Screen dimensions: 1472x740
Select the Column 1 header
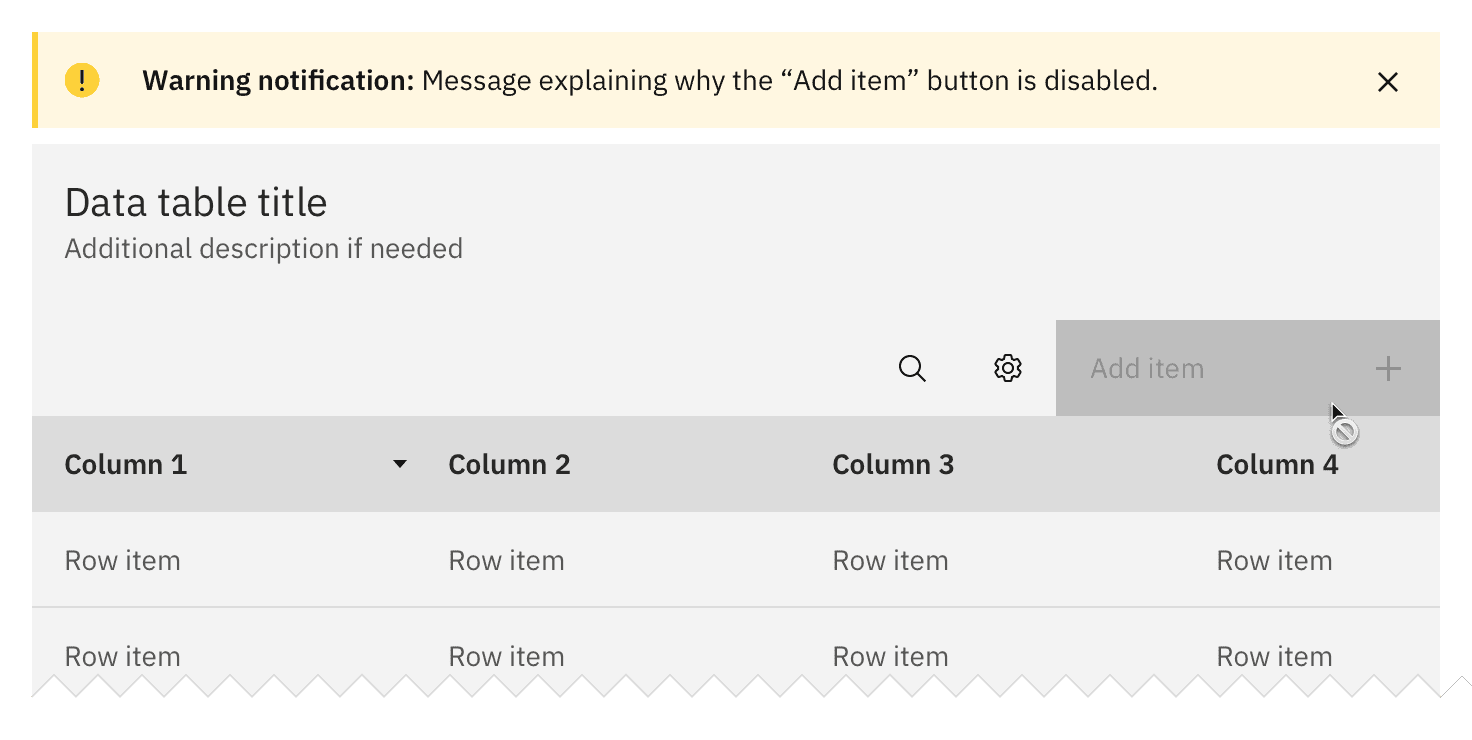(x=126, y=464)
